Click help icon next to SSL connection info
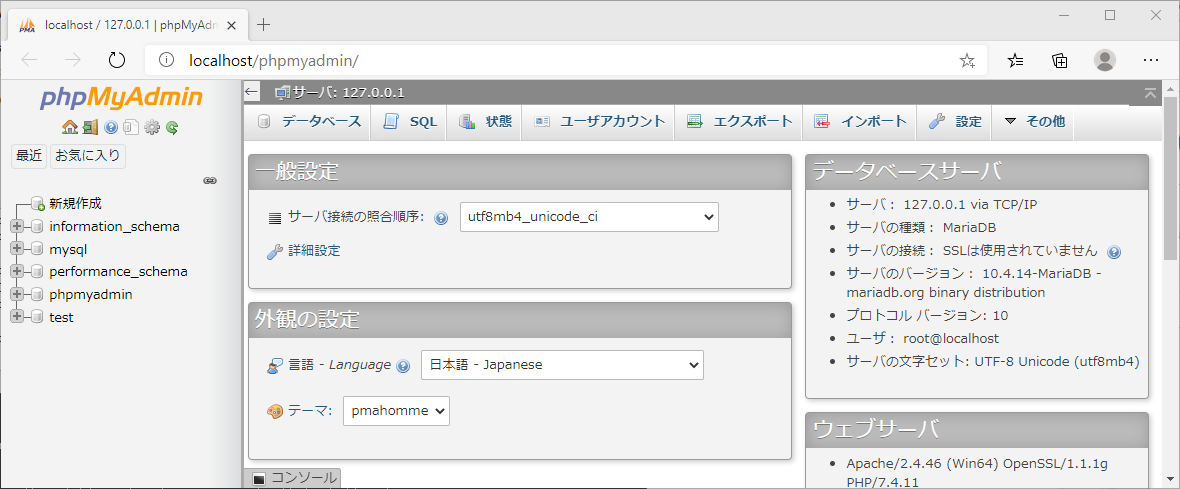Image resolution: width=1180 pixels, height=489 pixels. point(1114,252)
